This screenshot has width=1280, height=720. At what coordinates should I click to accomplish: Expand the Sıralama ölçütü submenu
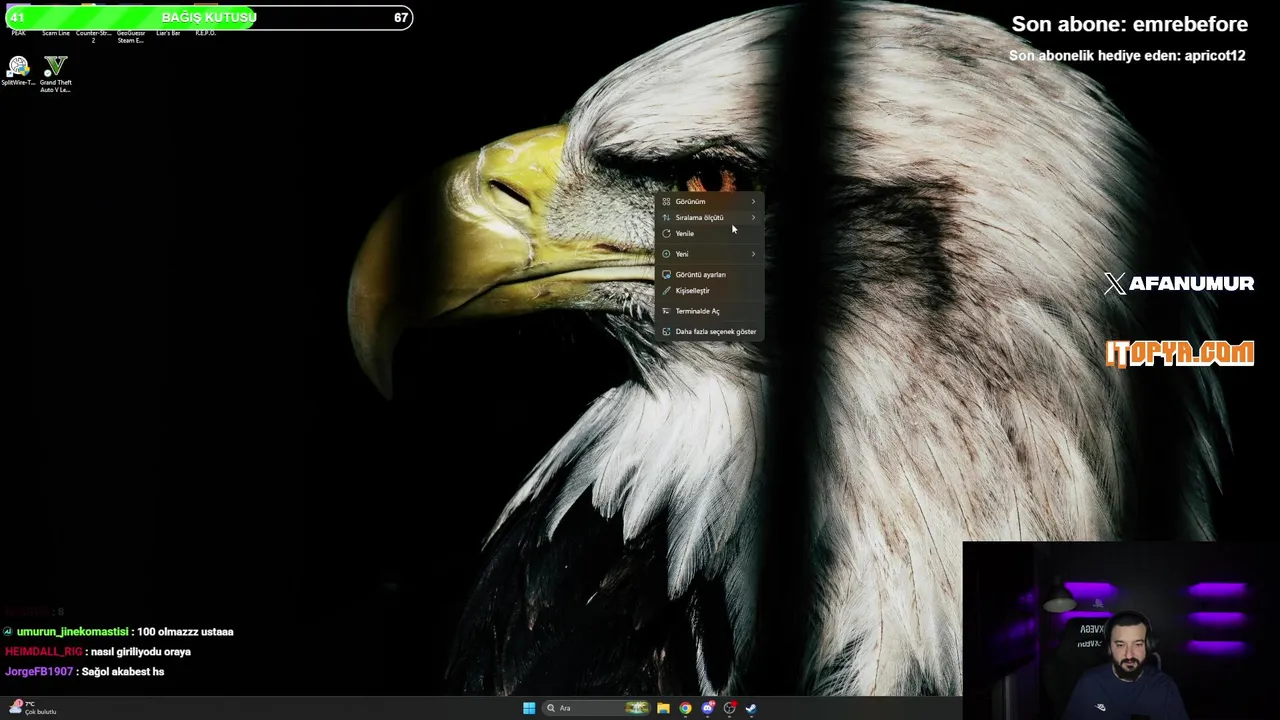pyautogui.click(x=709, y=217)
